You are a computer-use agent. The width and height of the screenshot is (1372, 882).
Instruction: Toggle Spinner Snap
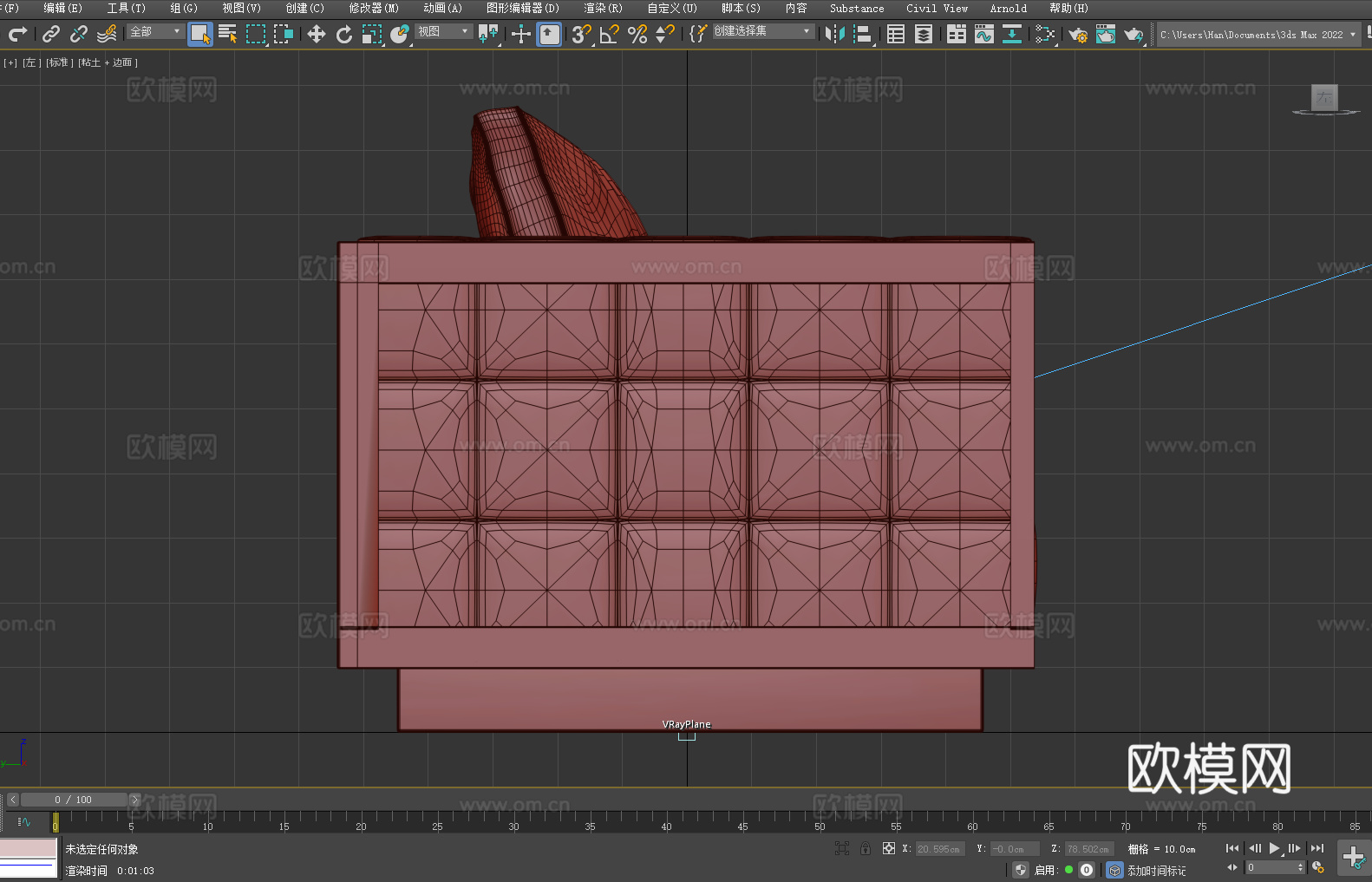(665, 34)
